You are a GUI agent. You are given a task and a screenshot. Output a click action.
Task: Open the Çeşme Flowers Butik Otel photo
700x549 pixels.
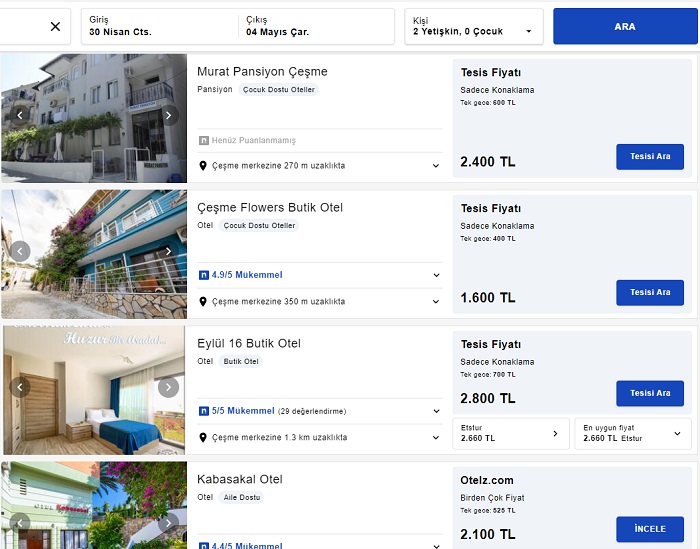[94, 254]
